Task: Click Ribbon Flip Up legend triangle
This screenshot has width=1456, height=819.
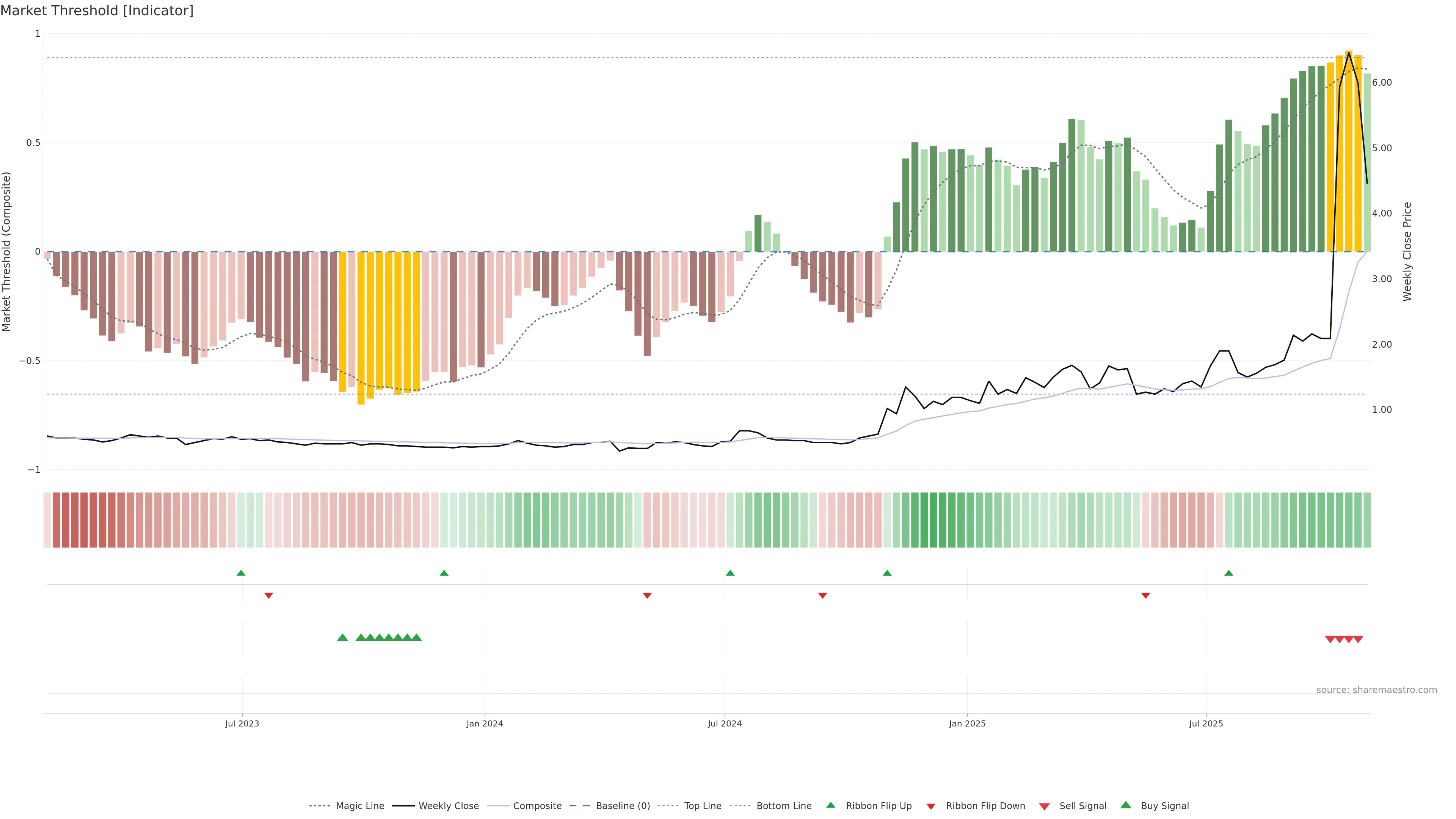Action: (831, 805)
